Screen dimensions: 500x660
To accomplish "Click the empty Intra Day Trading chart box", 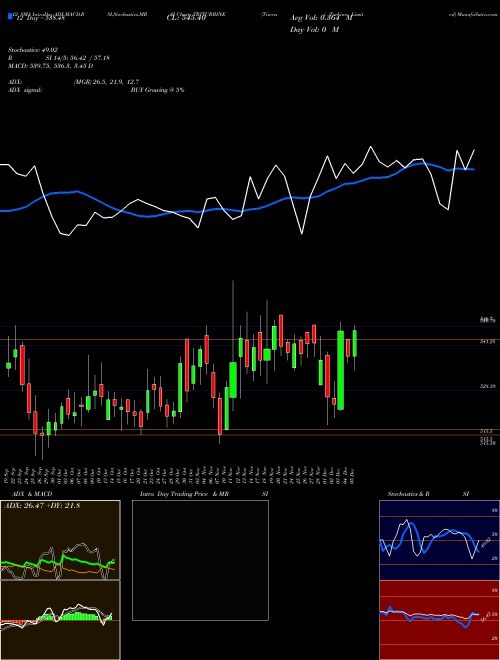I will pos(200,560).
